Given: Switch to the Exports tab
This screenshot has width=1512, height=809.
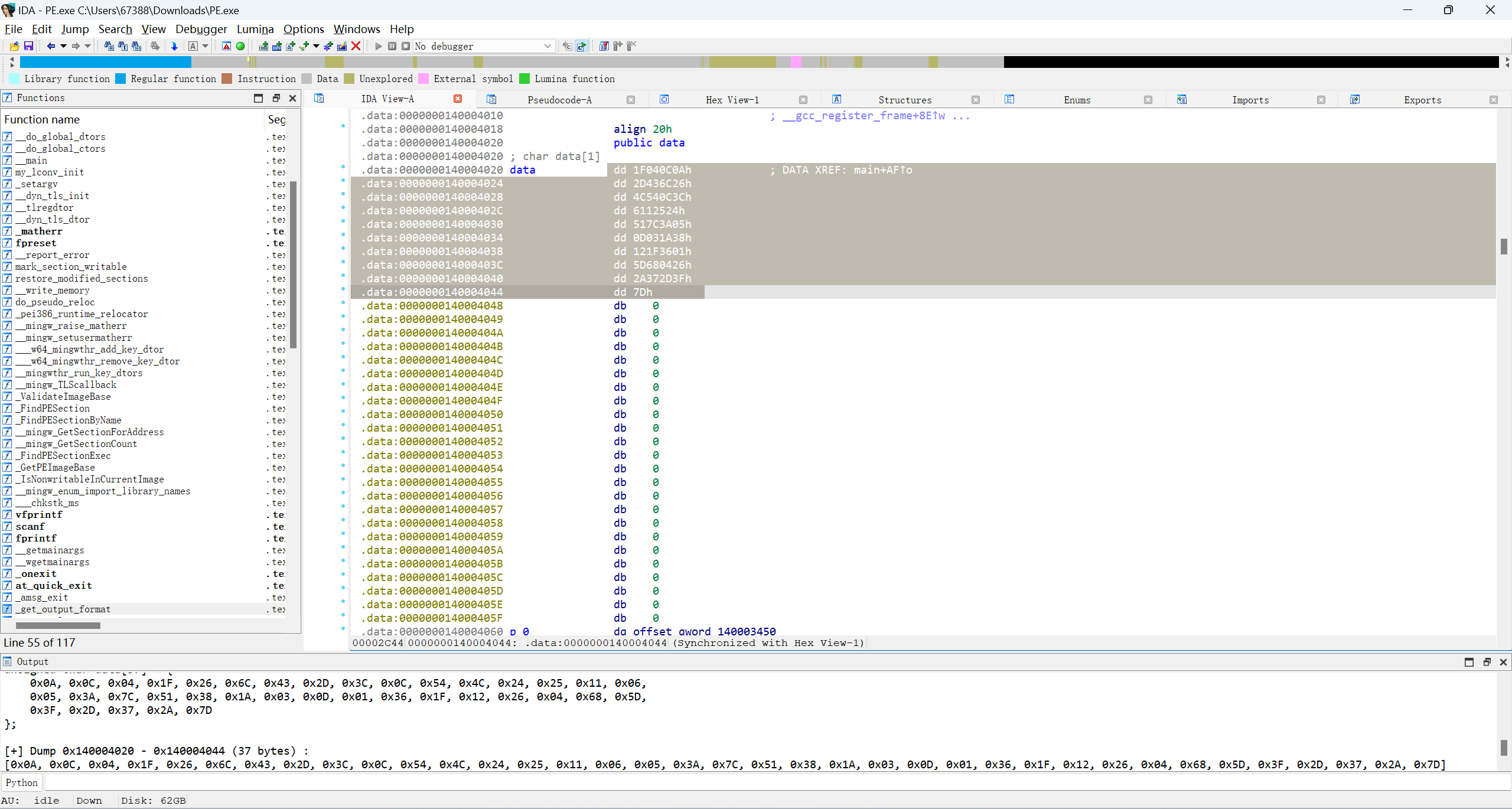Looking at the screenshot, I should coord(1423,100).
